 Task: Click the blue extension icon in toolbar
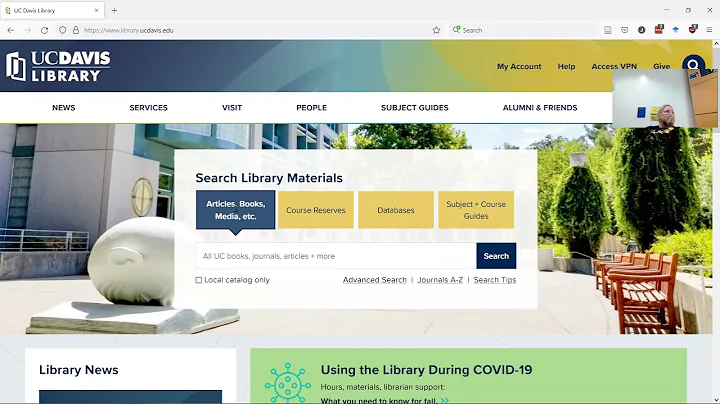675,30
